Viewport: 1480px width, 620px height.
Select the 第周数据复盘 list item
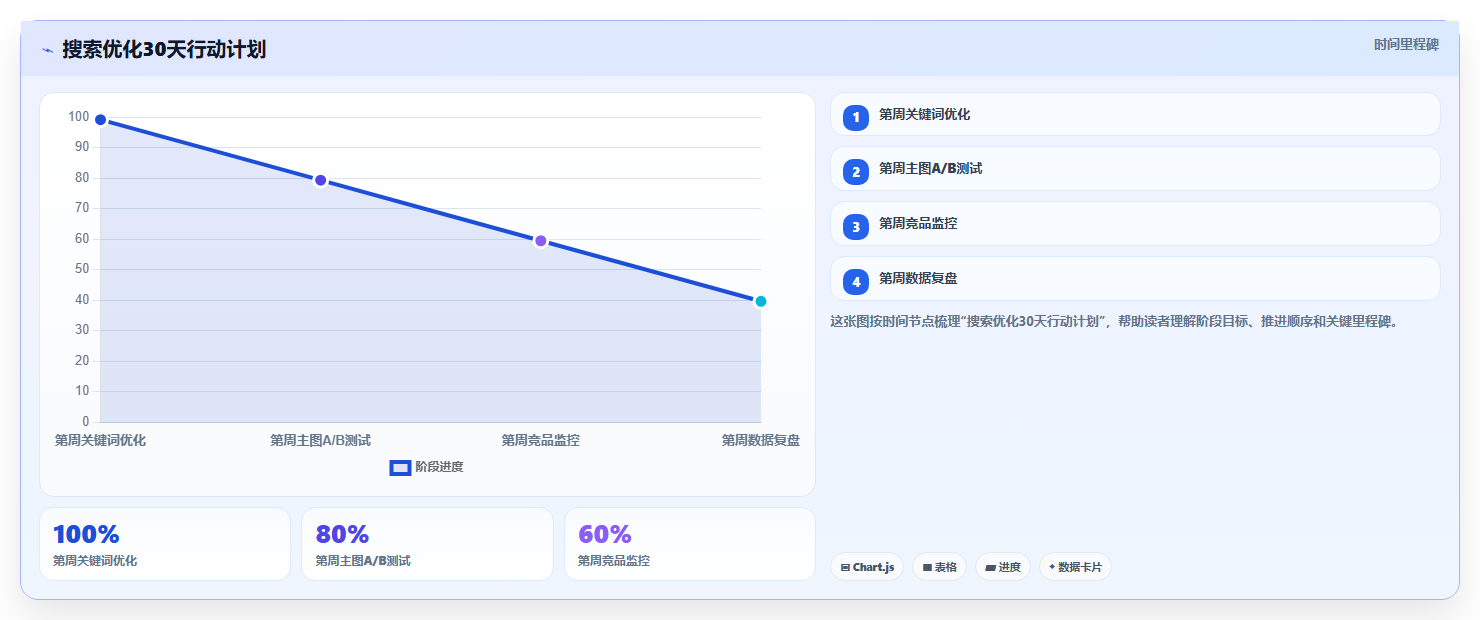pyautogui.click(x=1135, y=279)
